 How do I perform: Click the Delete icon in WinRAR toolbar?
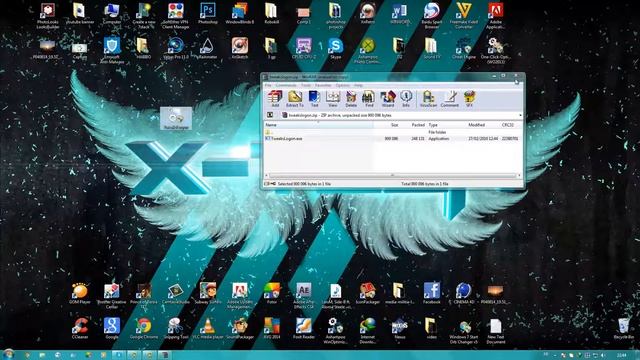pyautogui.click(x=351, y=99)
